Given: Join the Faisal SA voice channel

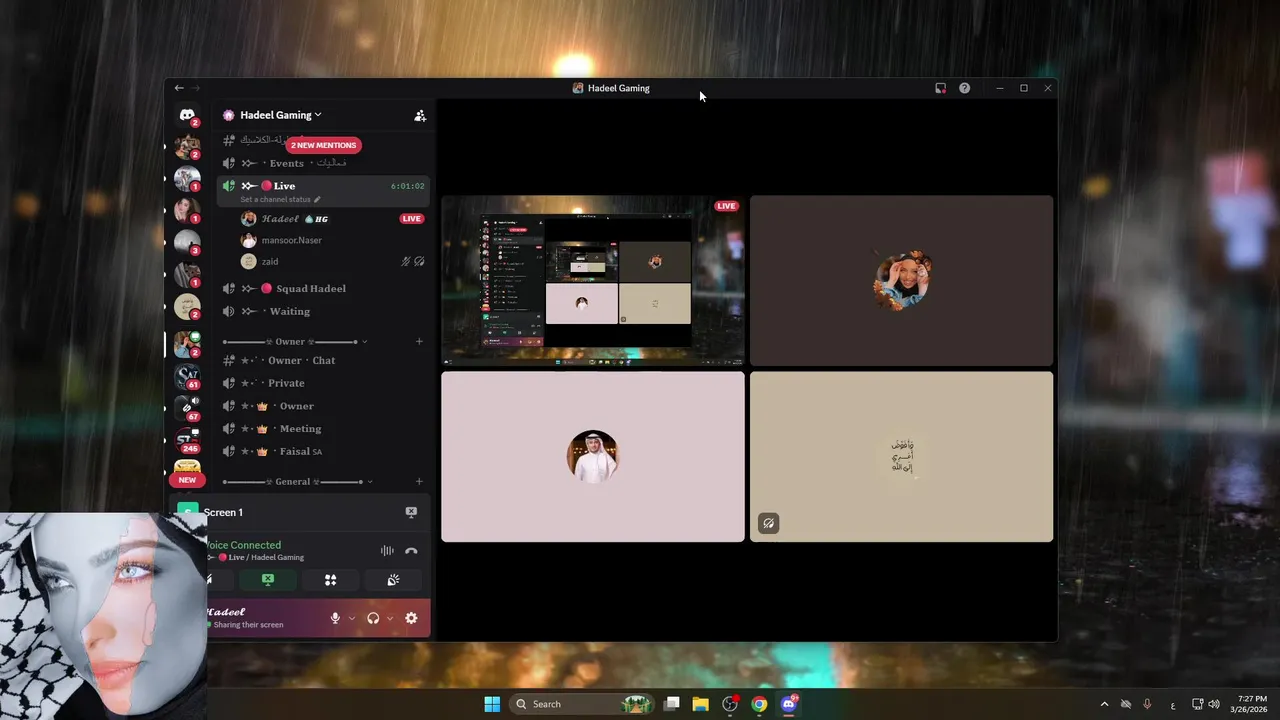Looking at the screenshot, I should (x=324, y=452).
